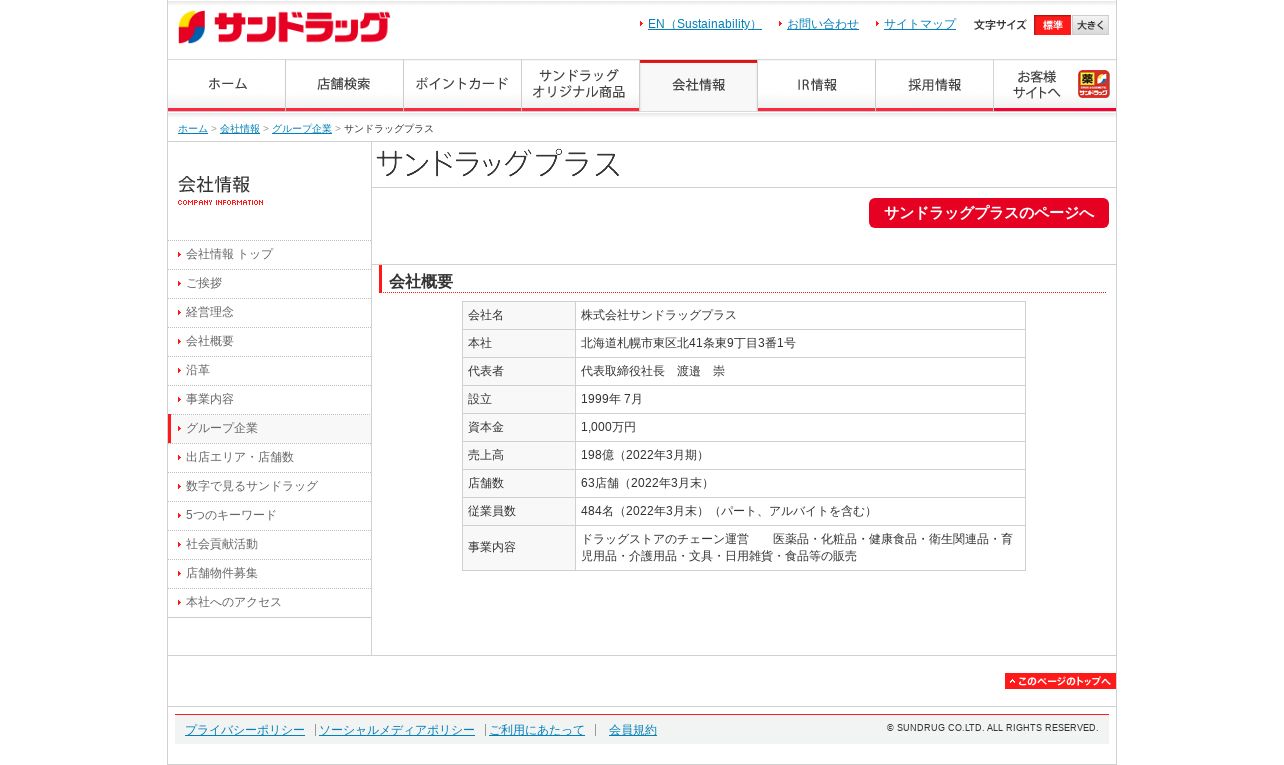Open 5つのキーワード in sidebar
1284x765 pixels.
point(269,516)
